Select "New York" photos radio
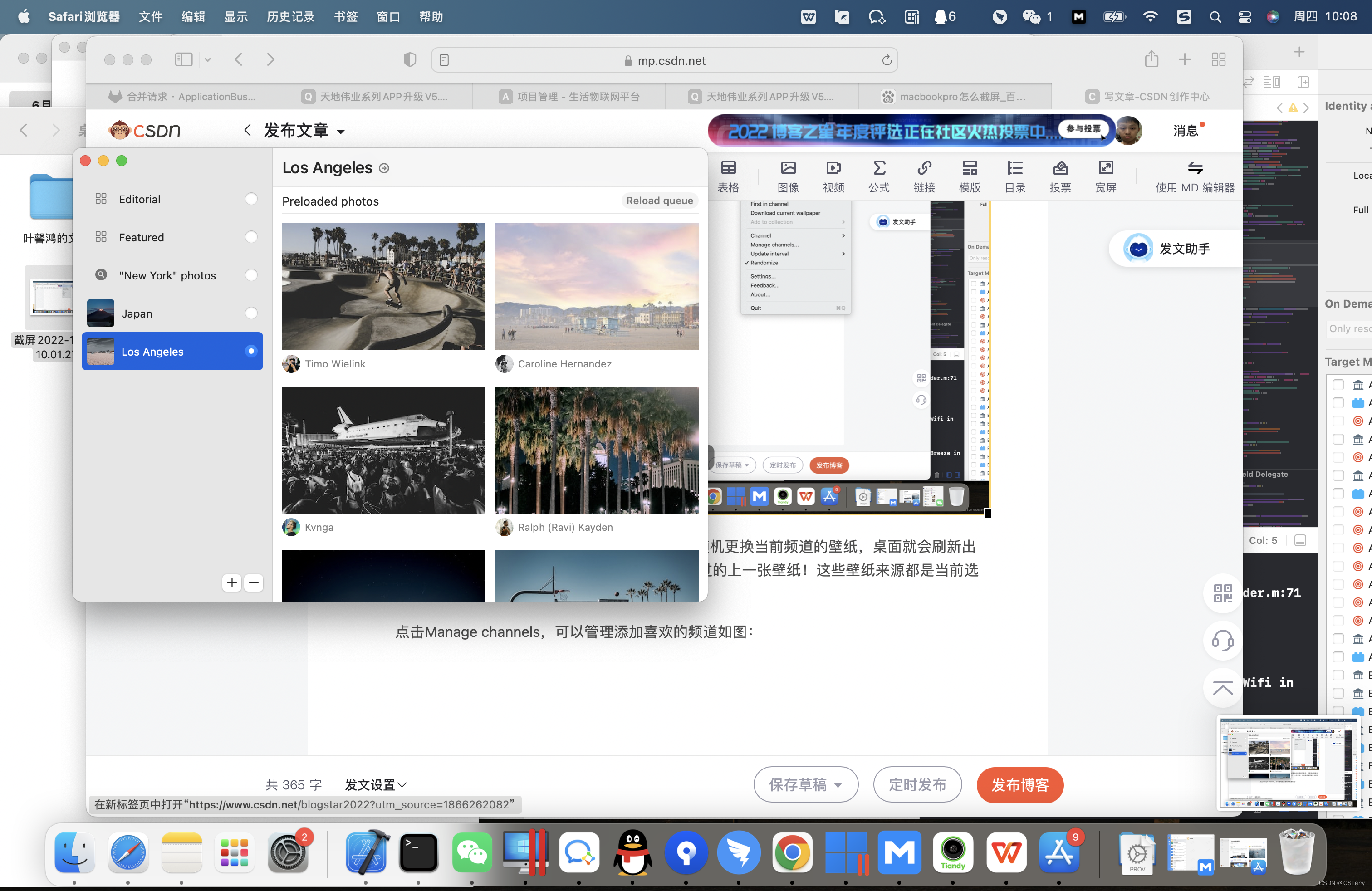Image resolution: width=1372 pixels, height=891 pixels. pos(251,275)
